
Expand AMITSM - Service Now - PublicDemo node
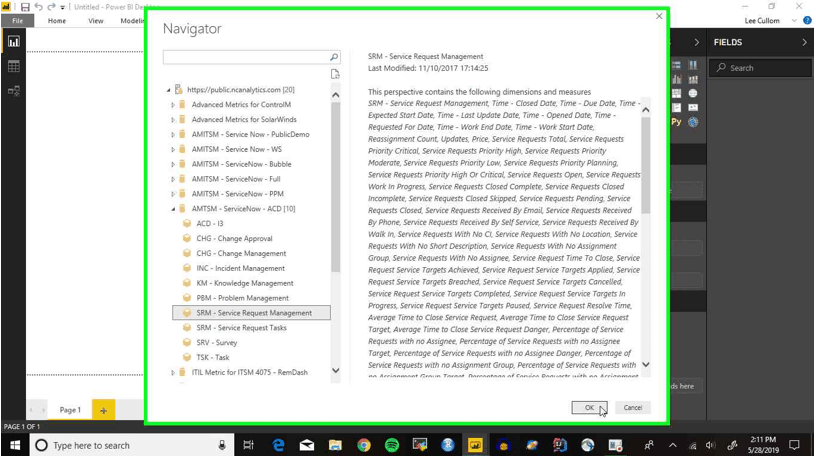coord(173,134)
